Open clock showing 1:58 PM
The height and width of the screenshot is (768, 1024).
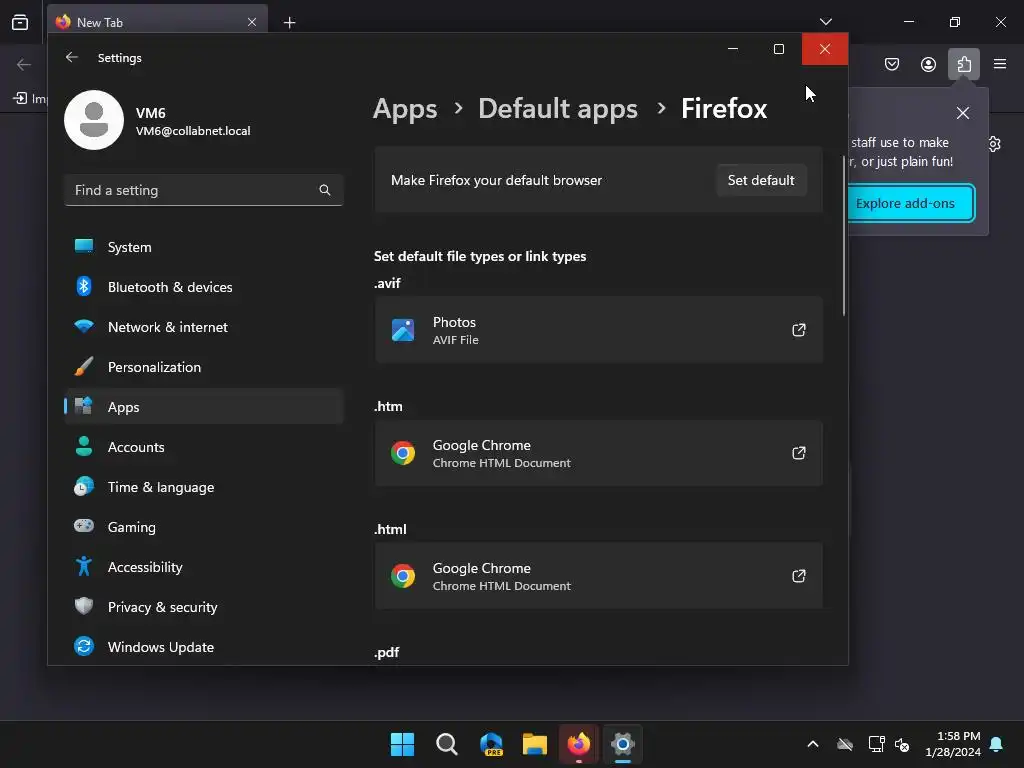953,744
